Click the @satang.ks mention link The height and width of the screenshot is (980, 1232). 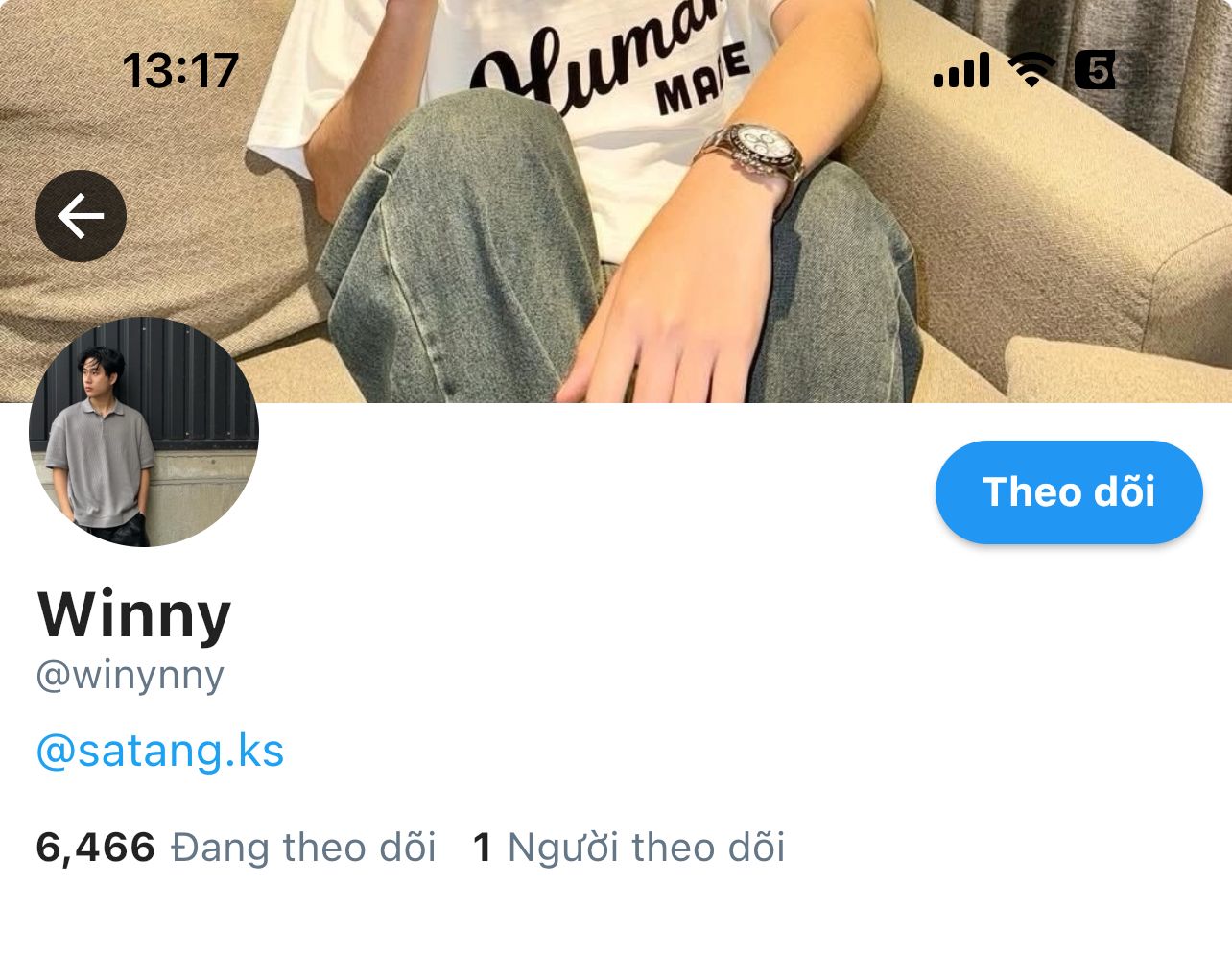(160, 751)
